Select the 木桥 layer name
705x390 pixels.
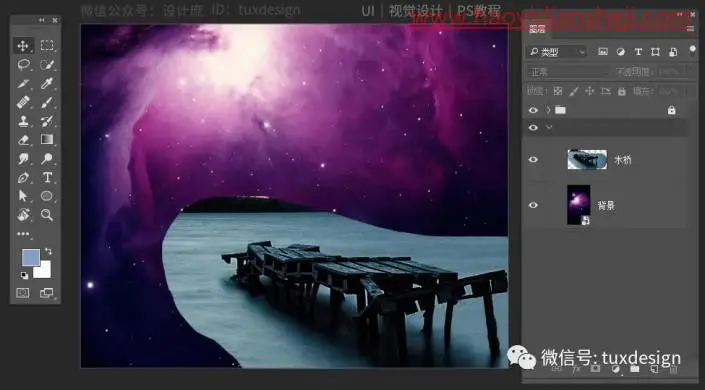tap(622, 160)
